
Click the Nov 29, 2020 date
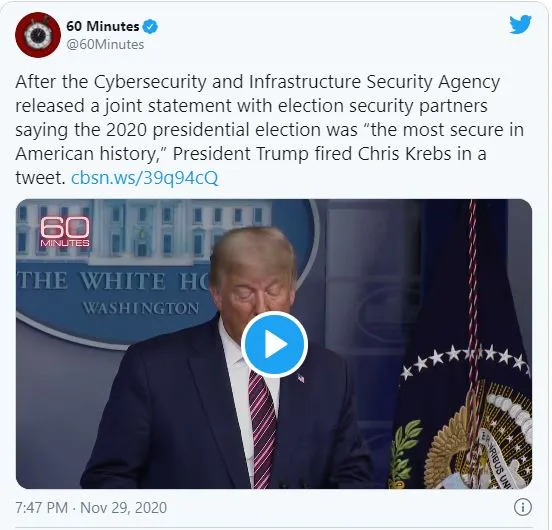(x=124, y=507)
